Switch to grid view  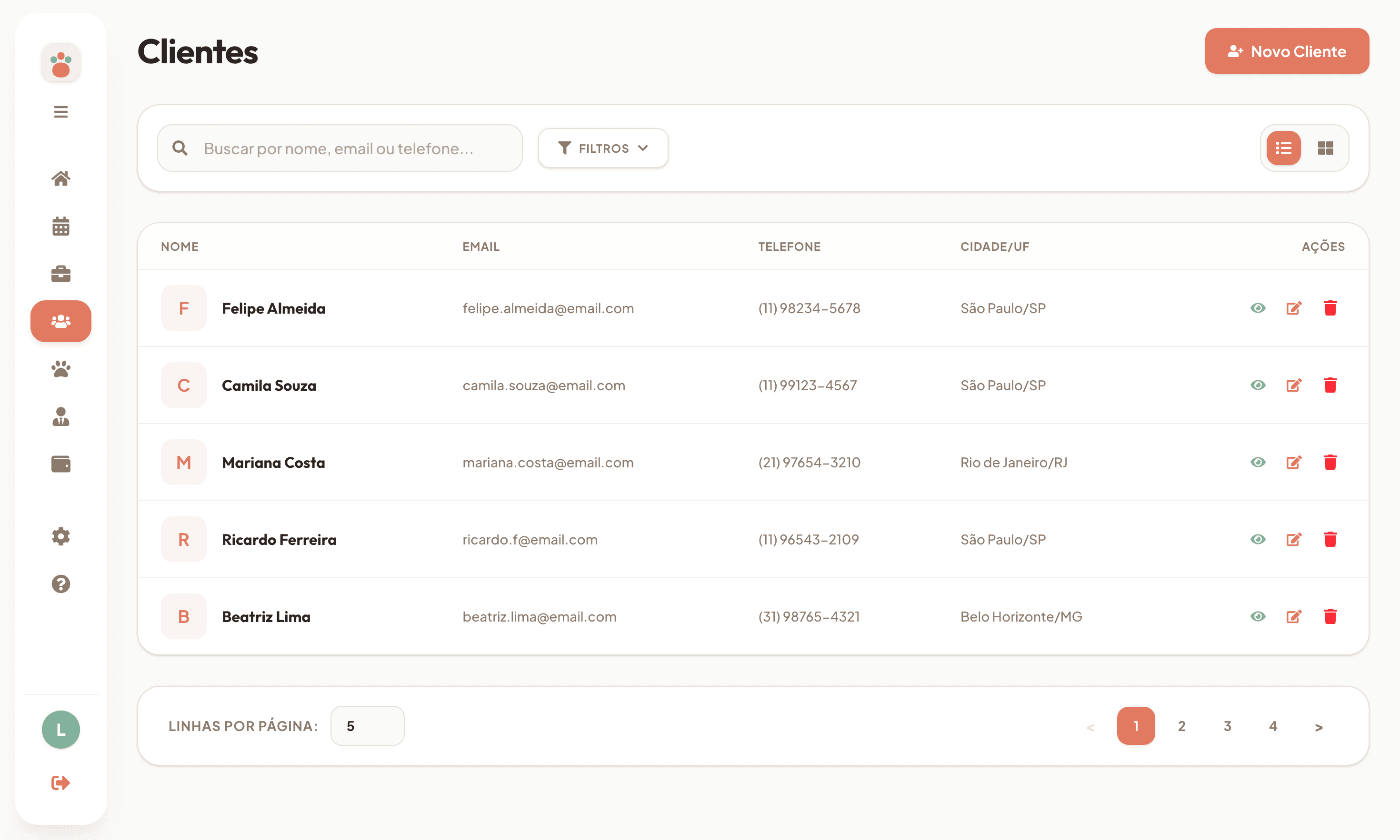(1325, 148)
